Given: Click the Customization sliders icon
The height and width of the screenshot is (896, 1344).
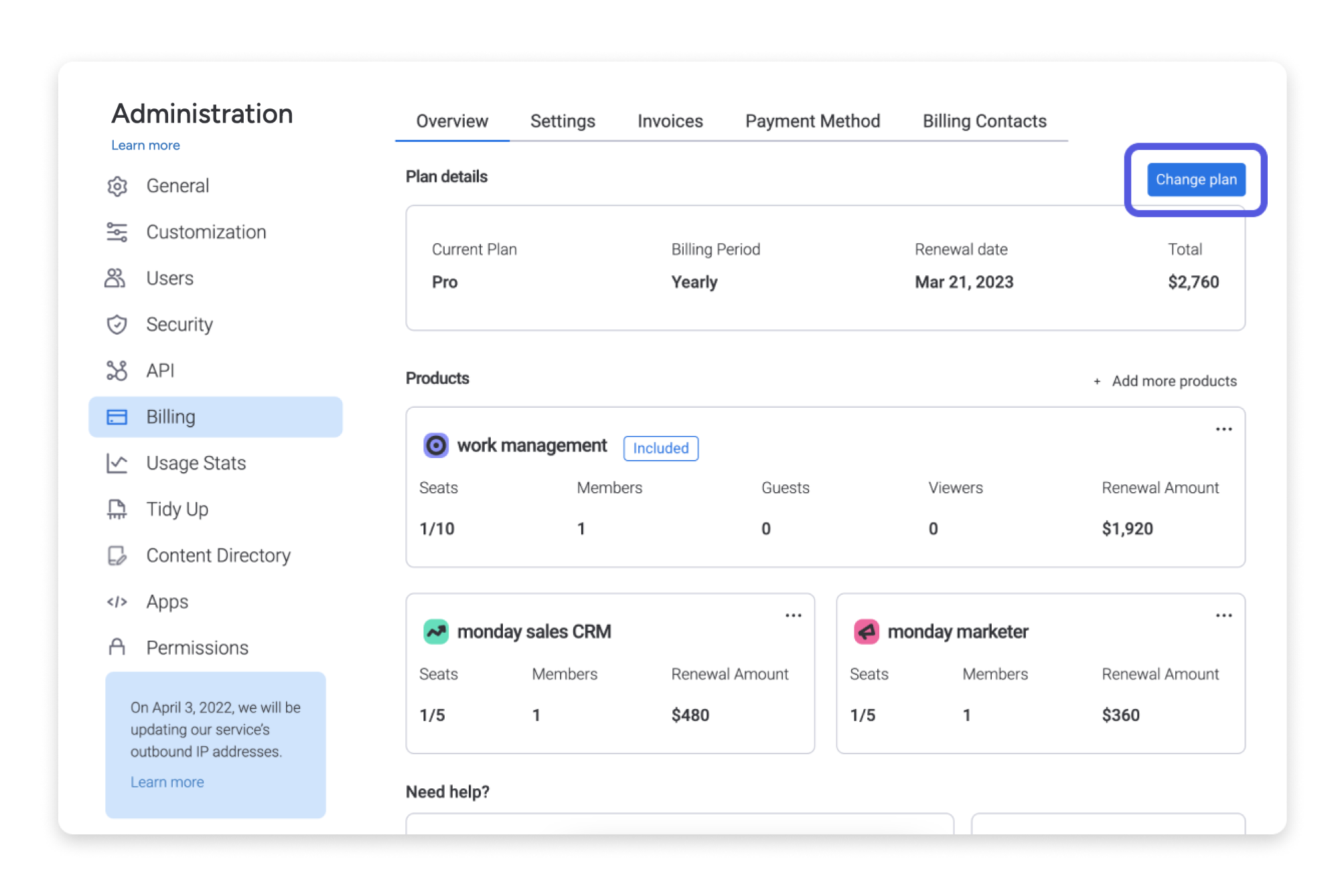Looking at the screenshot, I should (117, 232).
